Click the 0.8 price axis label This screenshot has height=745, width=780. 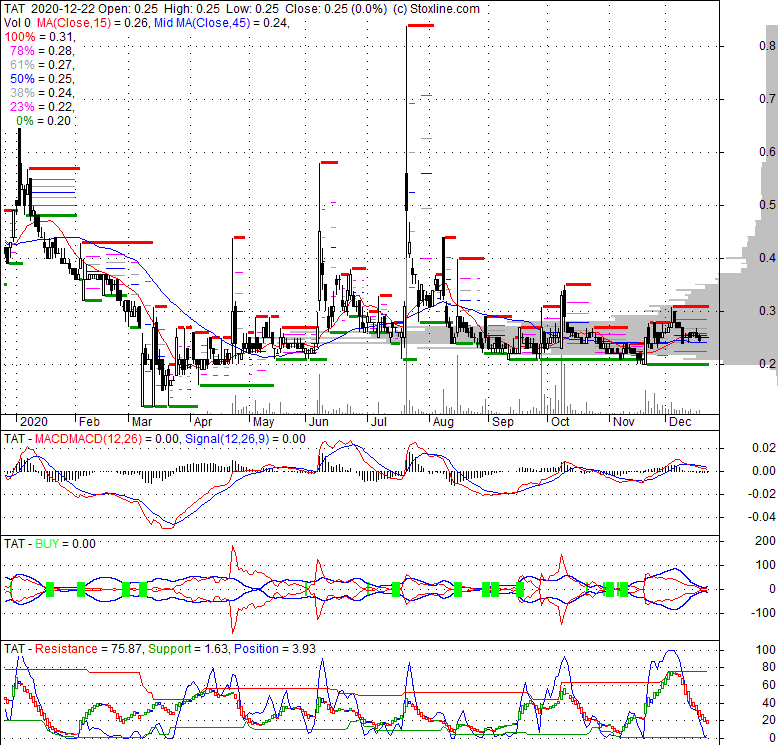tap(768, 46)
